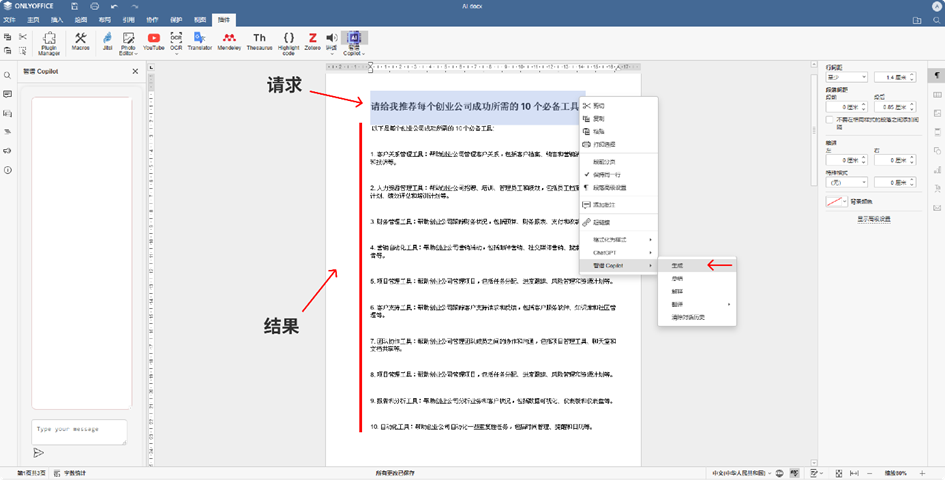Screen dimensions: 945x480
Task: Select 总结 in the Copilot submenu
Action: tap(697, 279)
